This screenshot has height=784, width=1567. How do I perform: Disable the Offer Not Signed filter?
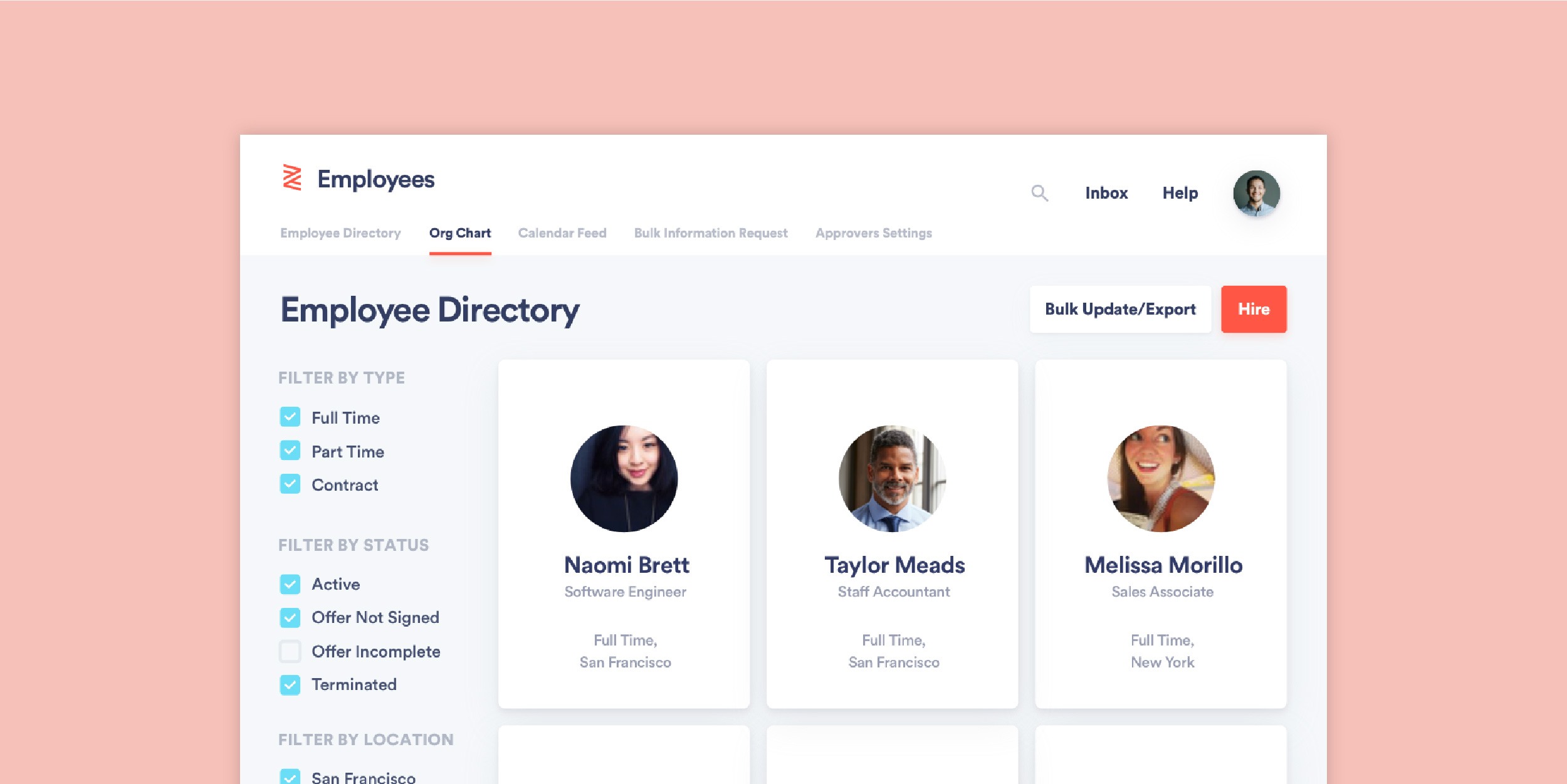click(x=290, y=617)
